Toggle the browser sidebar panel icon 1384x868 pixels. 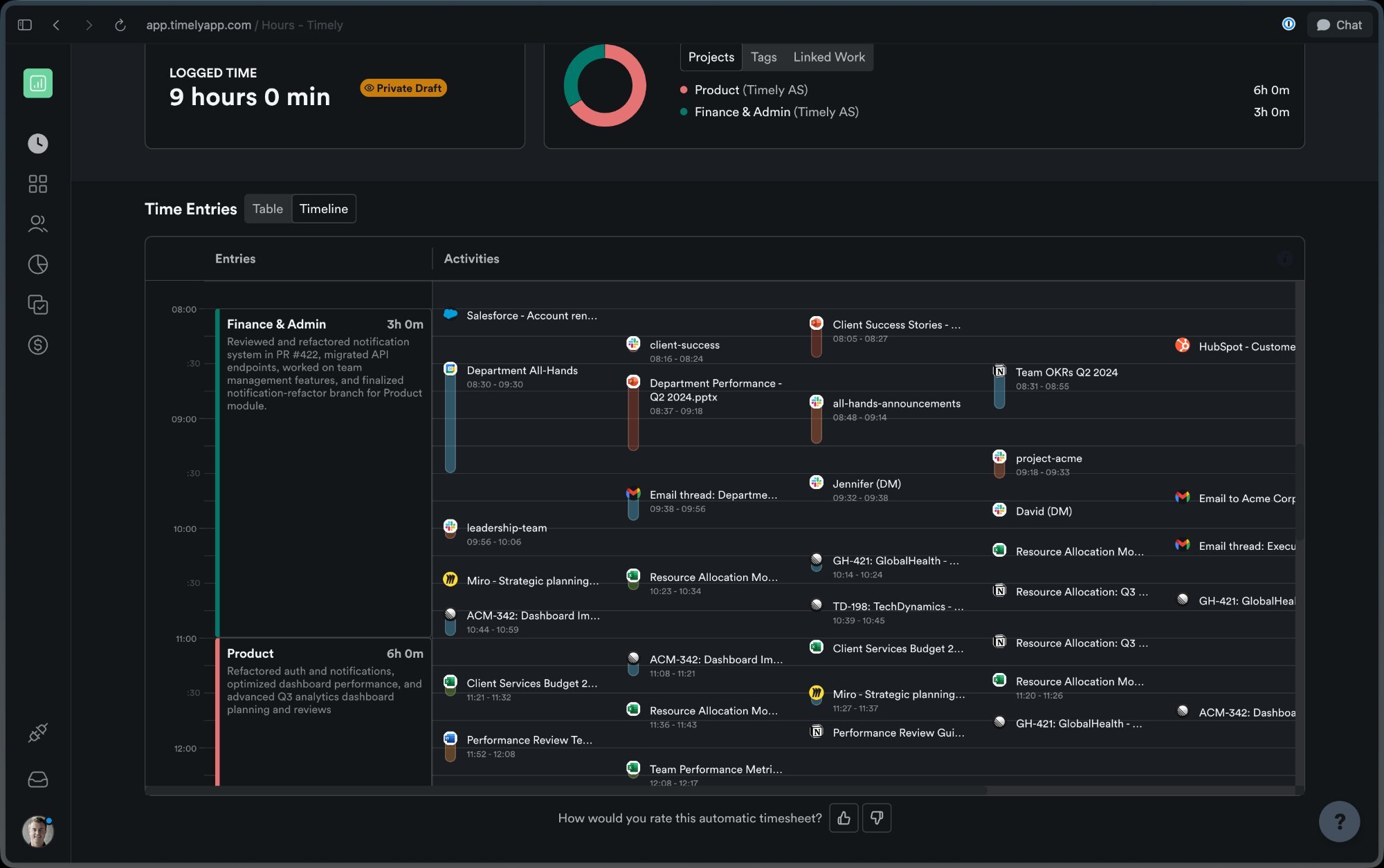click(x=25, y=25)
